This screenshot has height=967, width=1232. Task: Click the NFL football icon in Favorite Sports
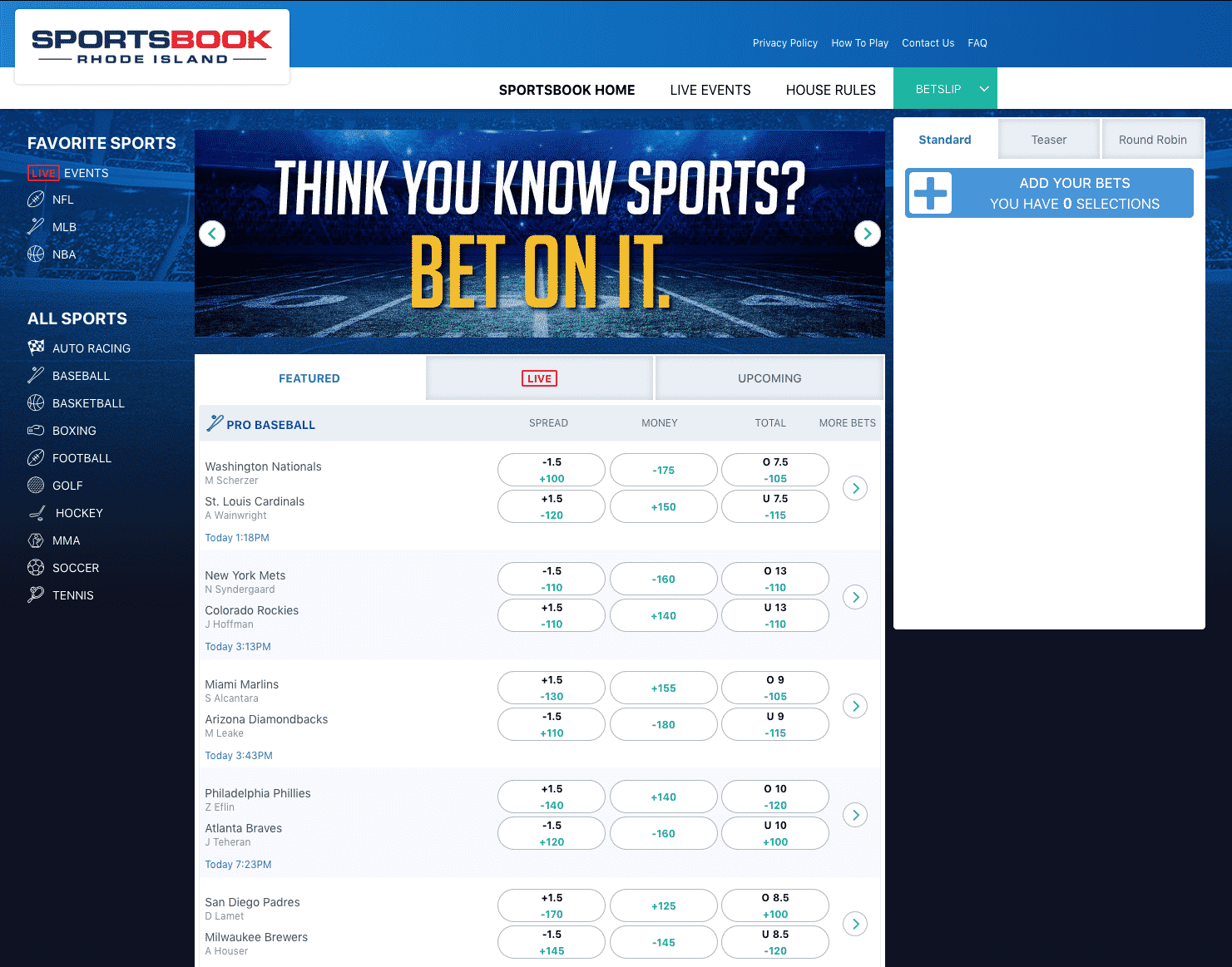(36, 200)
